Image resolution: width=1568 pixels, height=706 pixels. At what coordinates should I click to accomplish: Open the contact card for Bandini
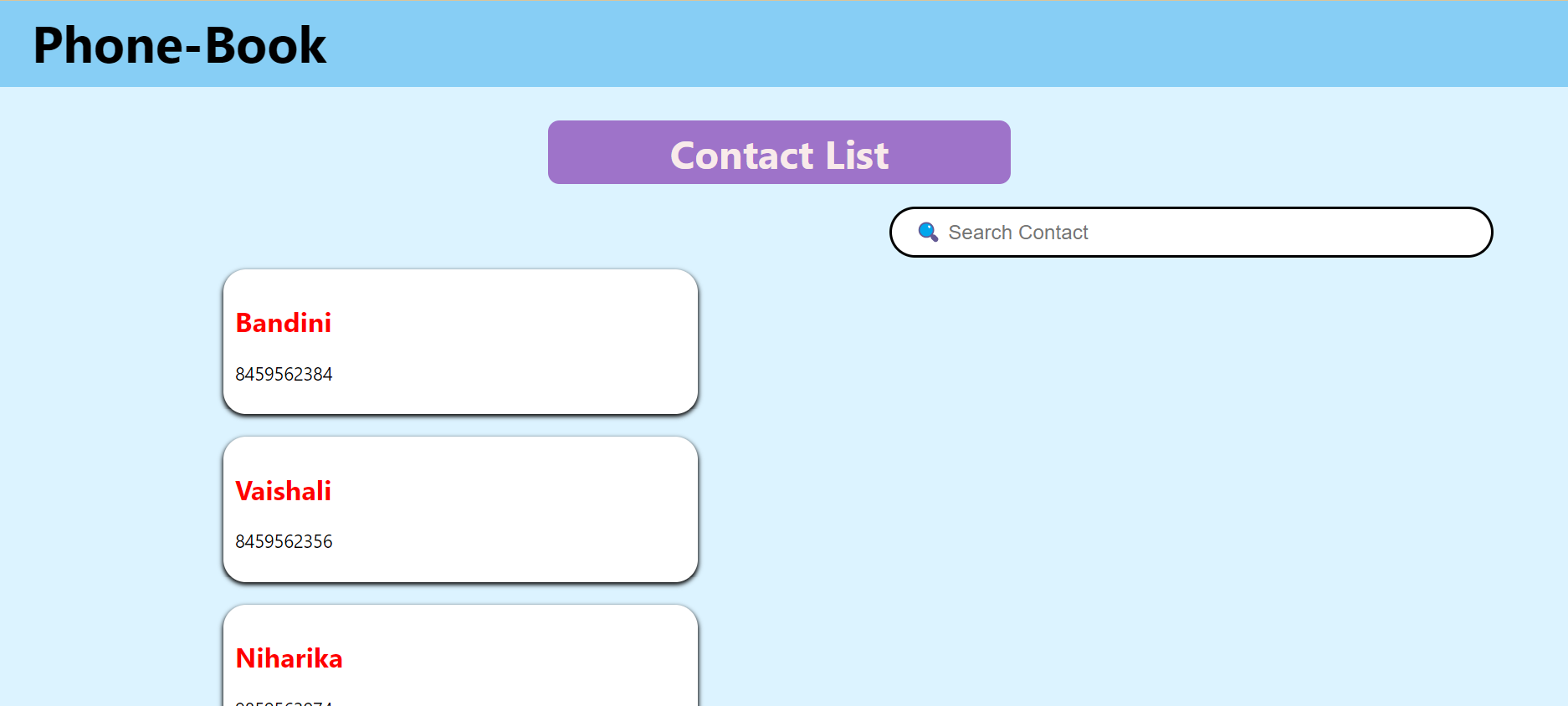pos(460,341)
